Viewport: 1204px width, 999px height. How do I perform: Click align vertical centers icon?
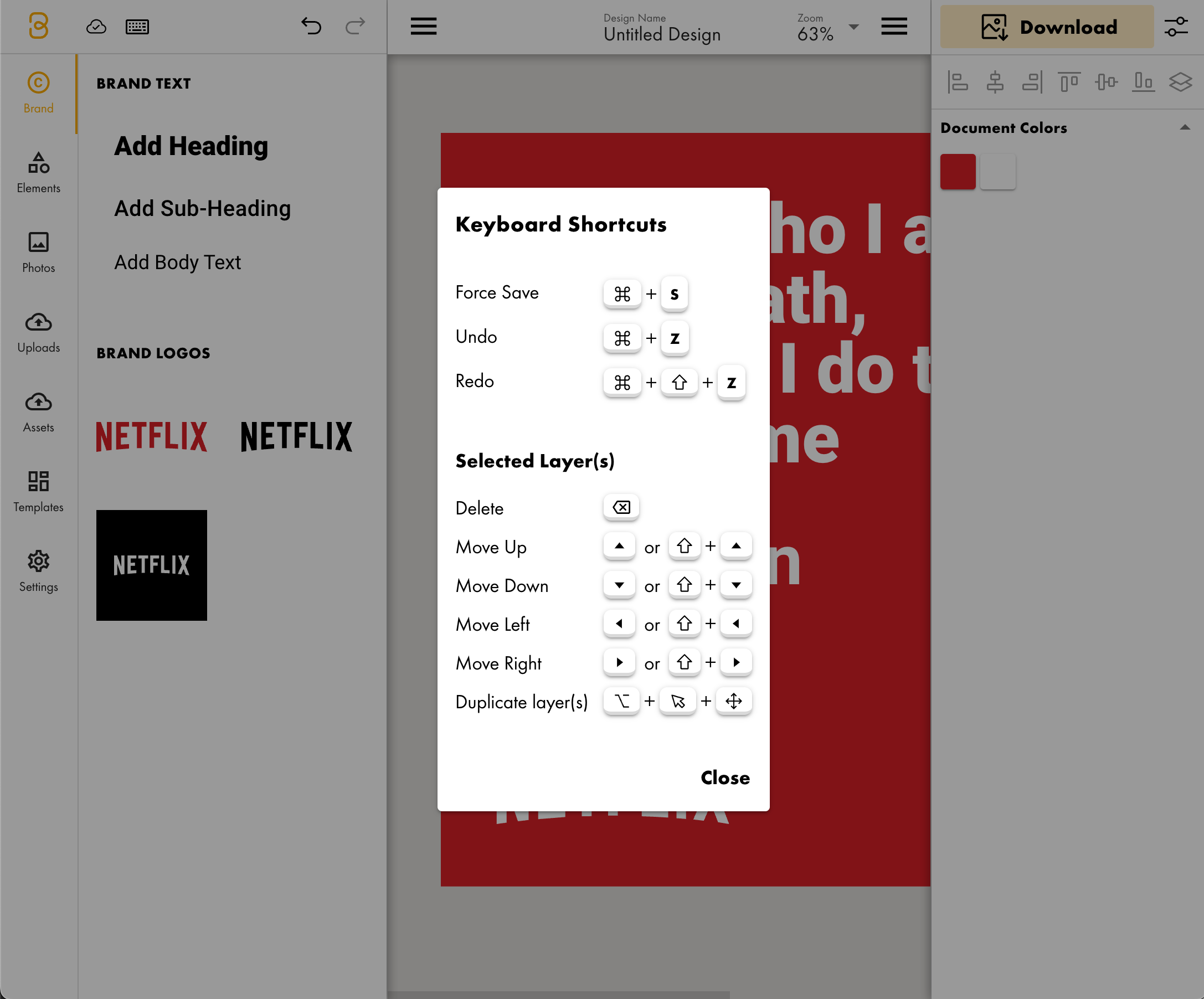pyautogui.click(x=1106, y=82)
